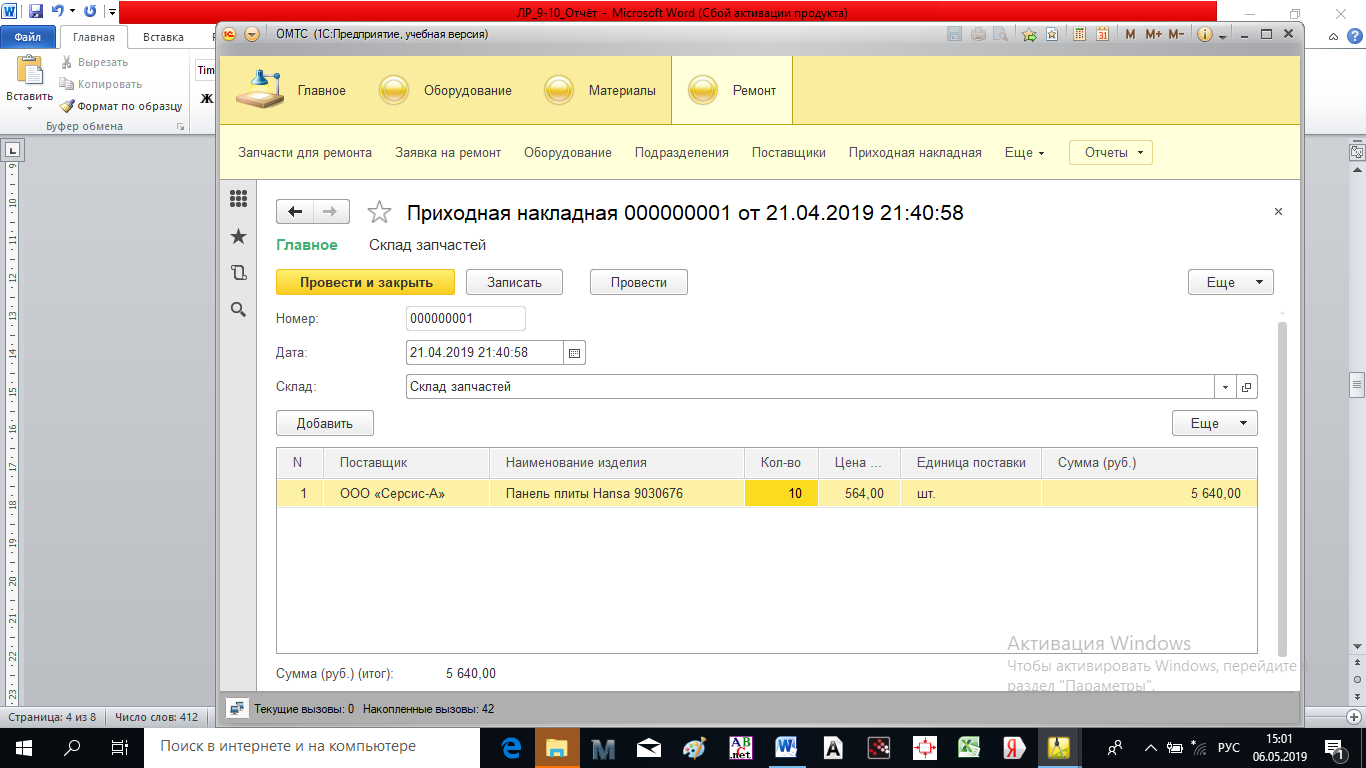Click the print preview icon in the 1C title bar

tap(1000, 34)
